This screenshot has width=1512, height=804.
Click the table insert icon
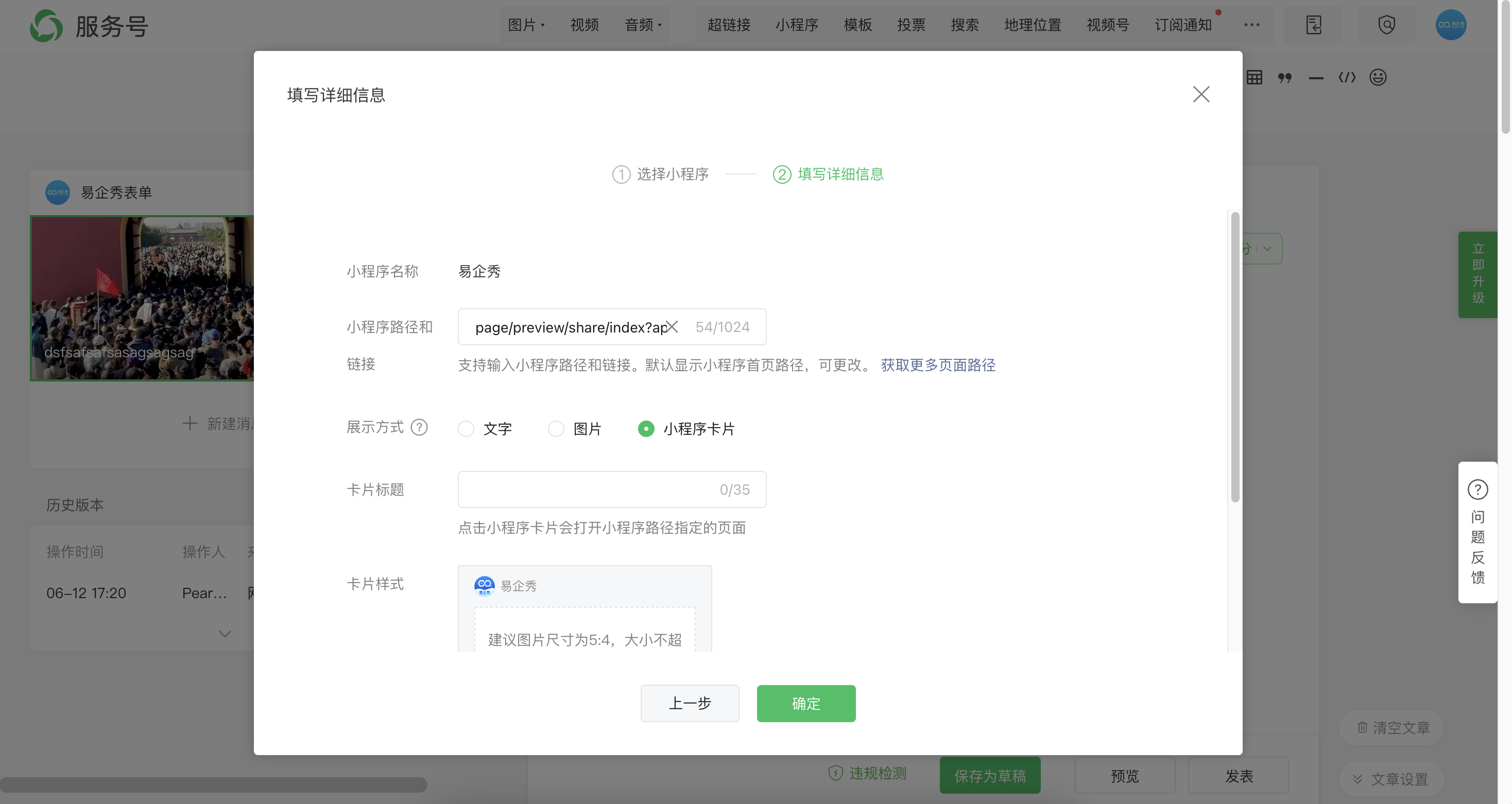[1255, 77]
